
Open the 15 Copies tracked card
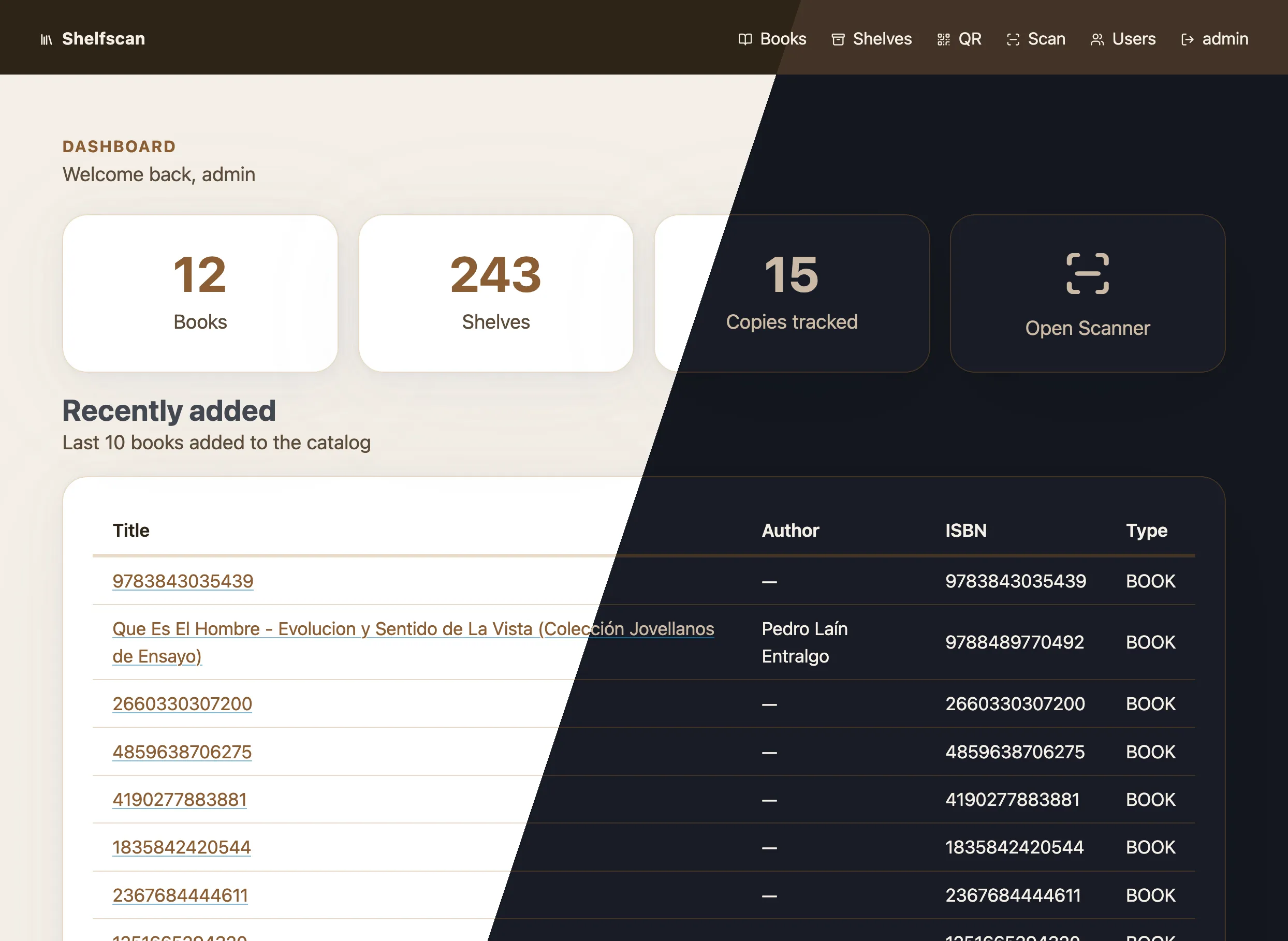(792, 293)
